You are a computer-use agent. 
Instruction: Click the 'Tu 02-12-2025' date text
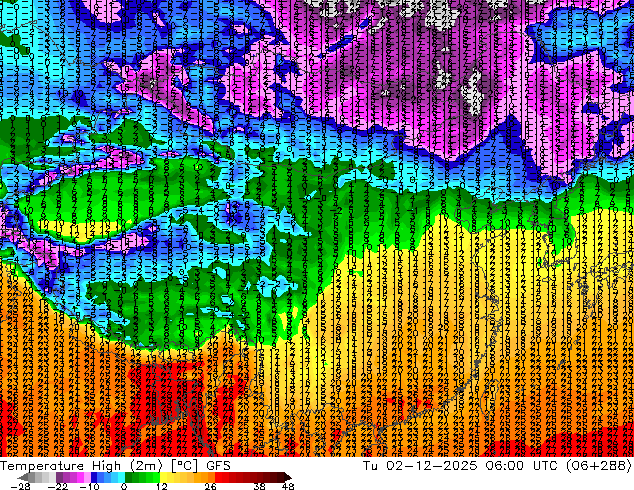[x=420, y=466]
